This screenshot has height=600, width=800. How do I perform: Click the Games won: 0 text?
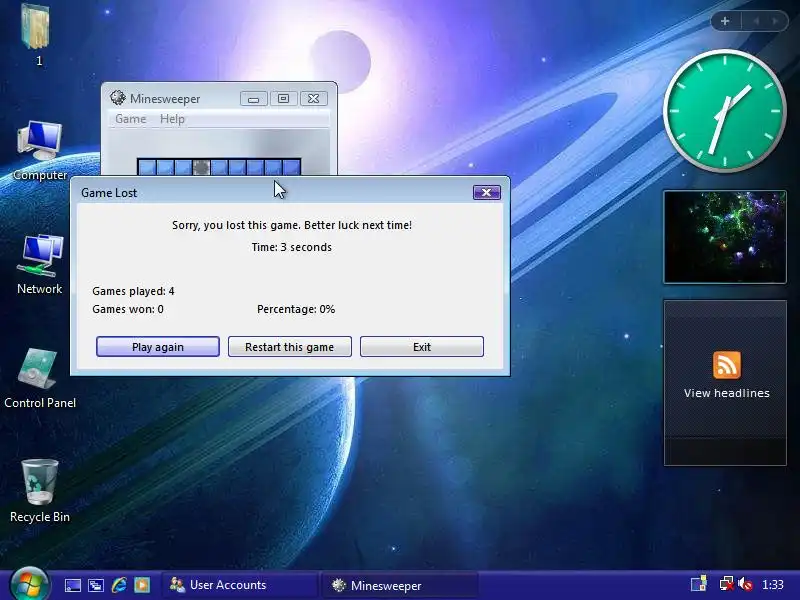coord(128,309)
